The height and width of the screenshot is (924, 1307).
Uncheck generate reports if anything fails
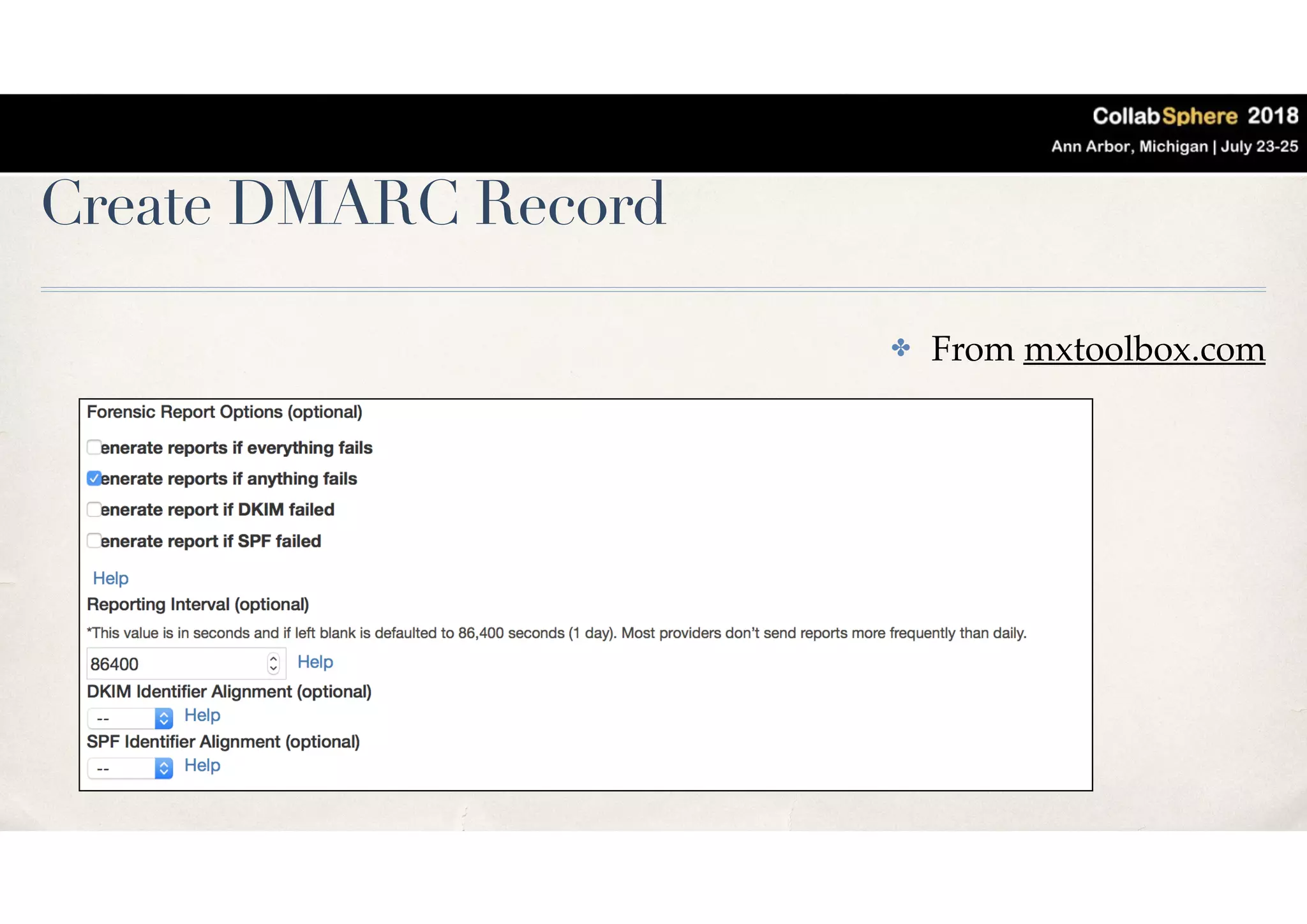(x=94, y=478)
